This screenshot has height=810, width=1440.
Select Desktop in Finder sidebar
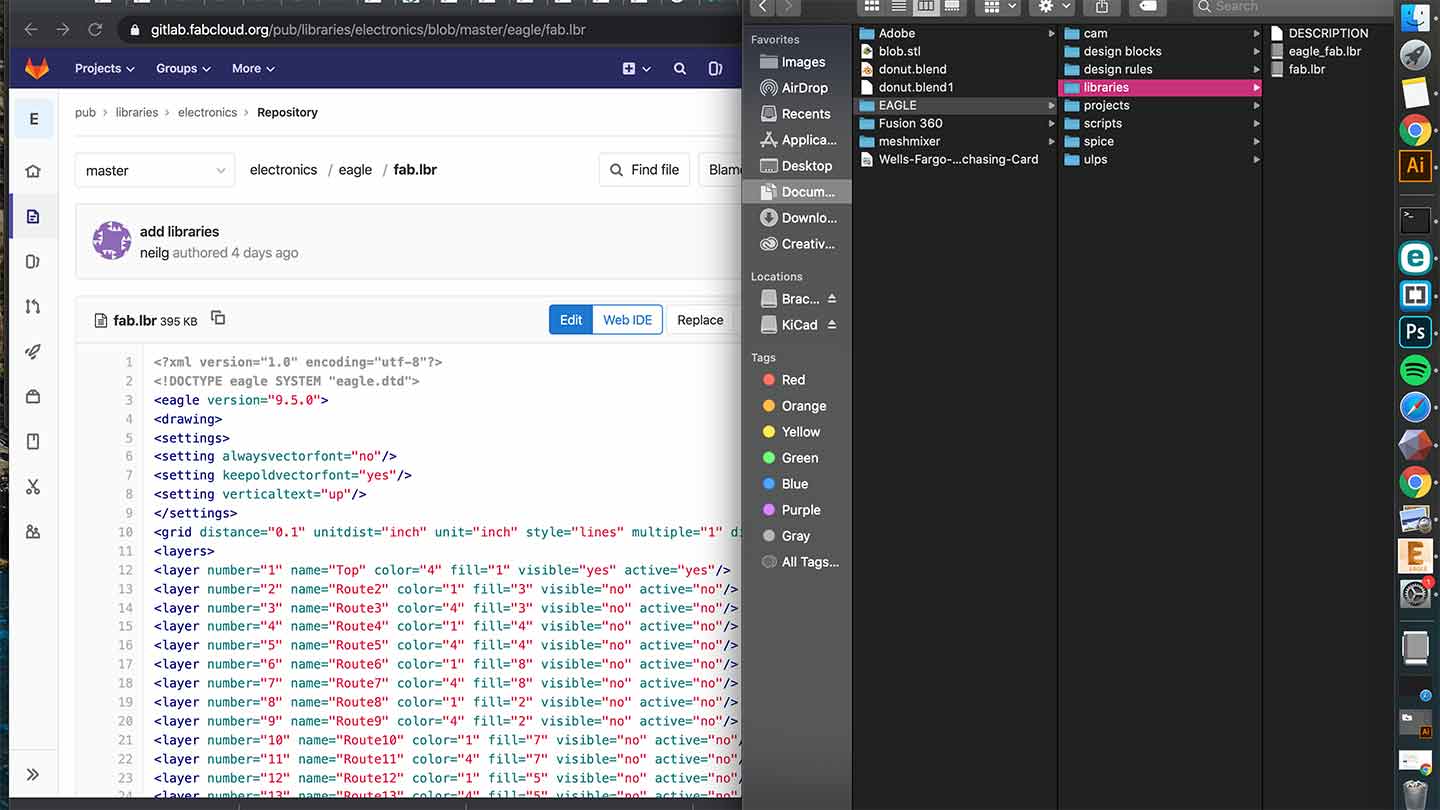click(797, 166)
